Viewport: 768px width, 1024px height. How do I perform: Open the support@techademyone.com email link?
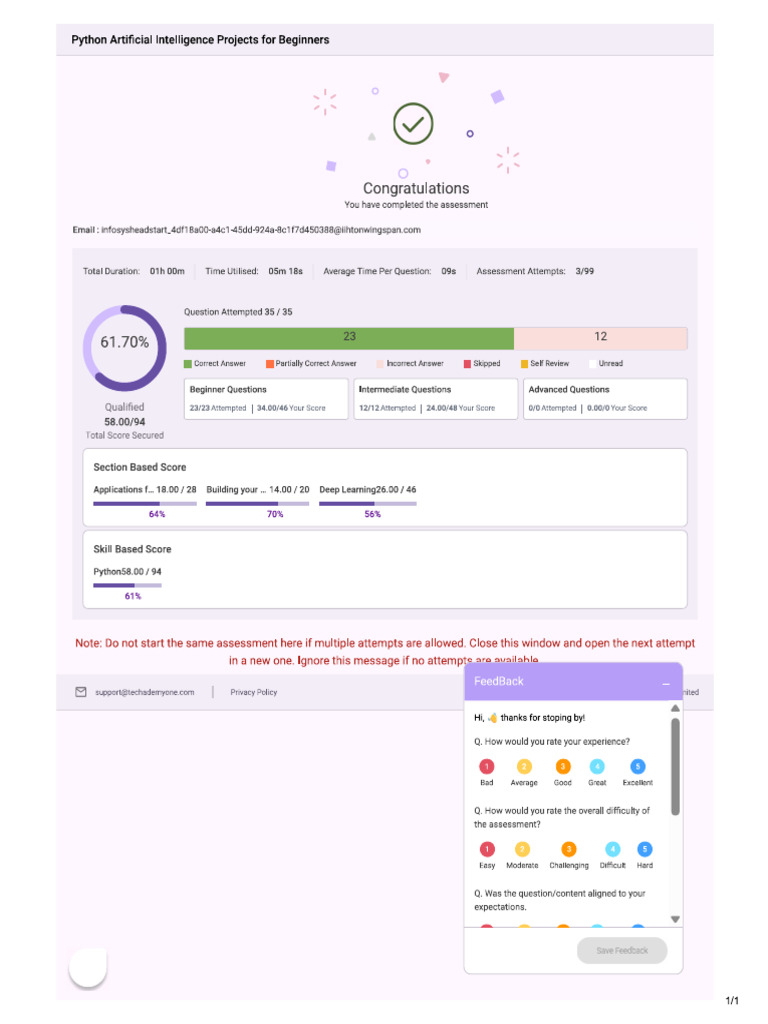(144, 692)
